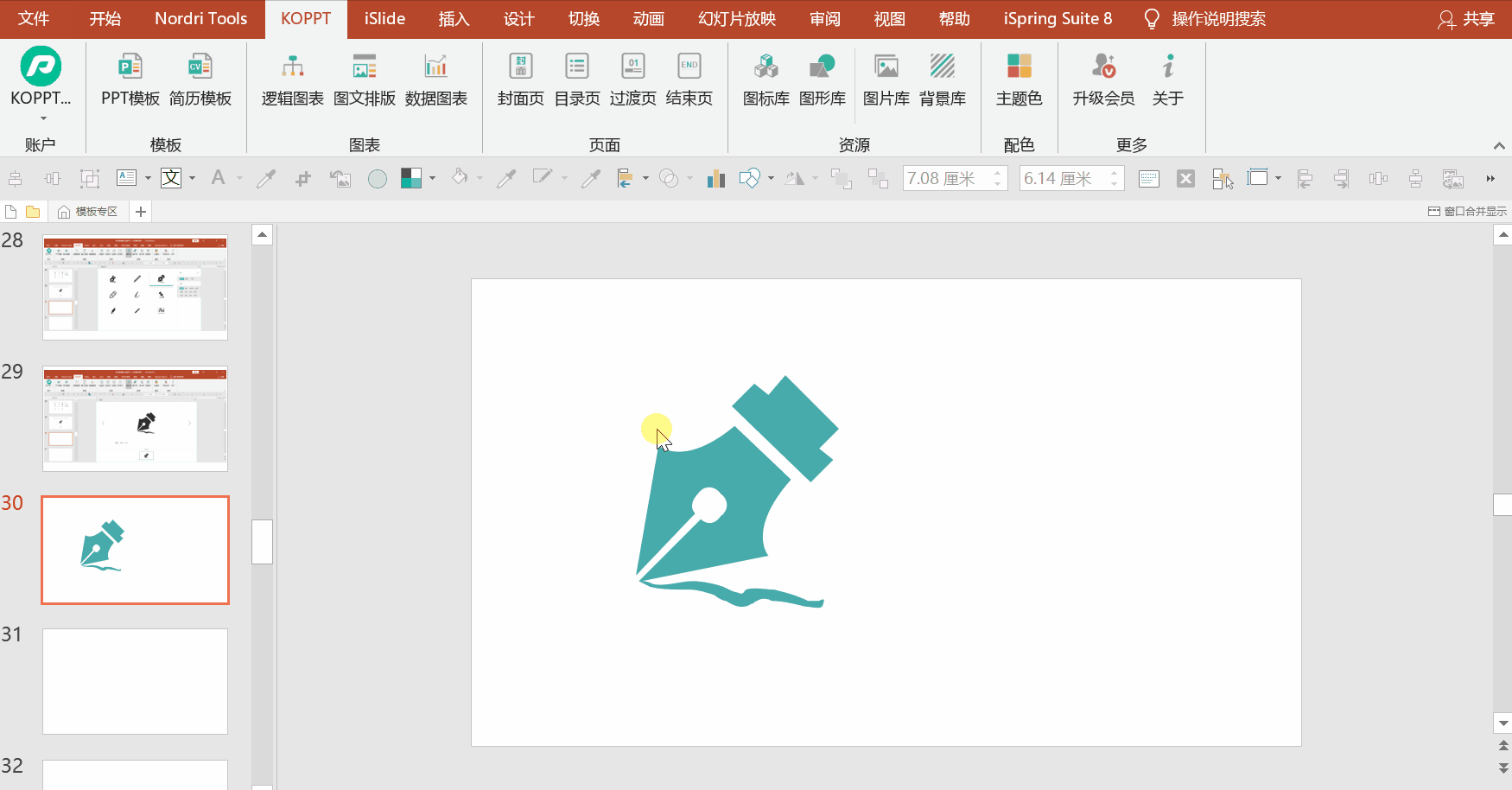Open 简历模板 resume templates
Viewport: 1512px width, 790px height.
[x=200, y=78]
